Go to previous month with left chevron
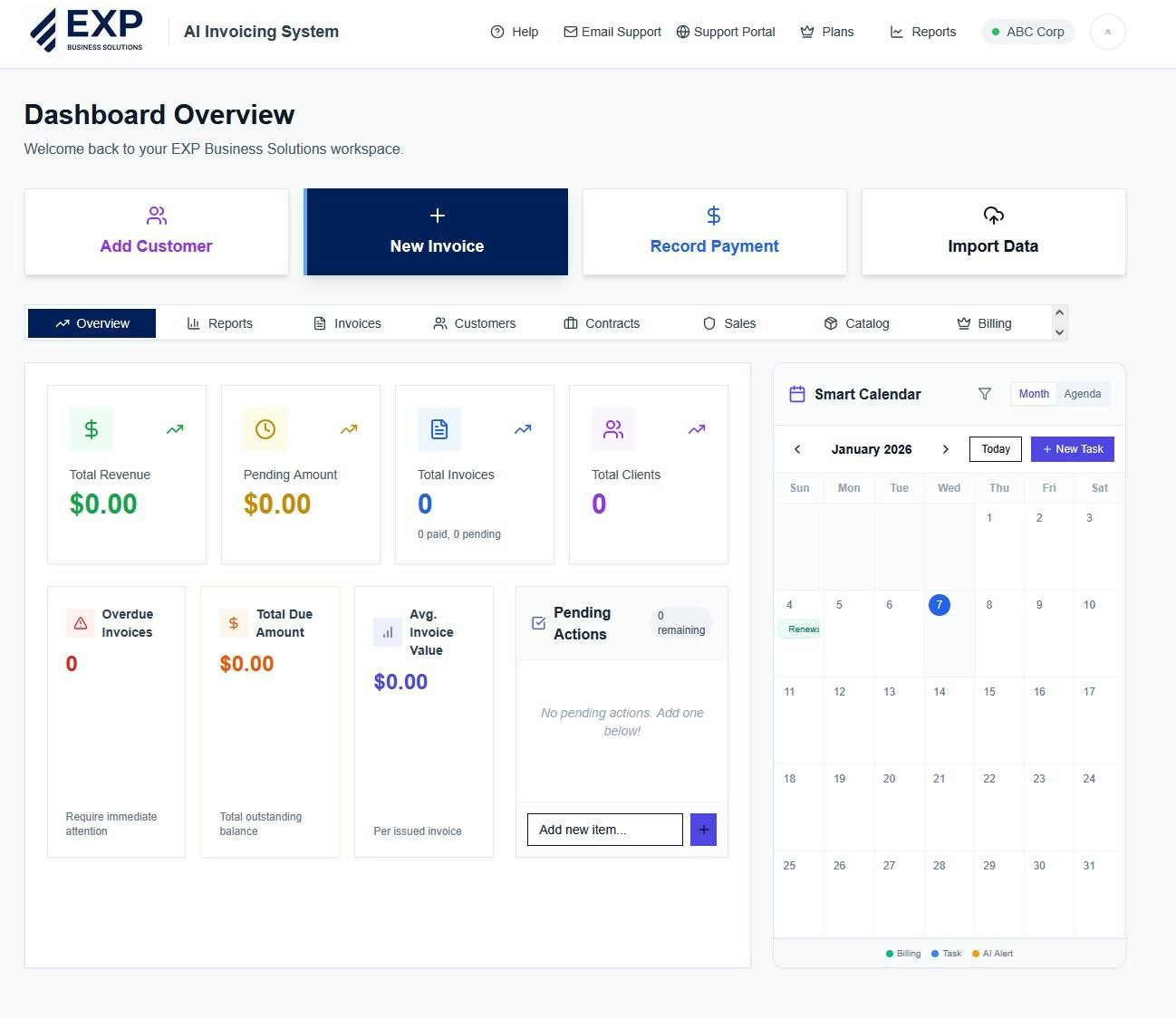This screenshot has height=1018, width=1176. tap(797, 448)
